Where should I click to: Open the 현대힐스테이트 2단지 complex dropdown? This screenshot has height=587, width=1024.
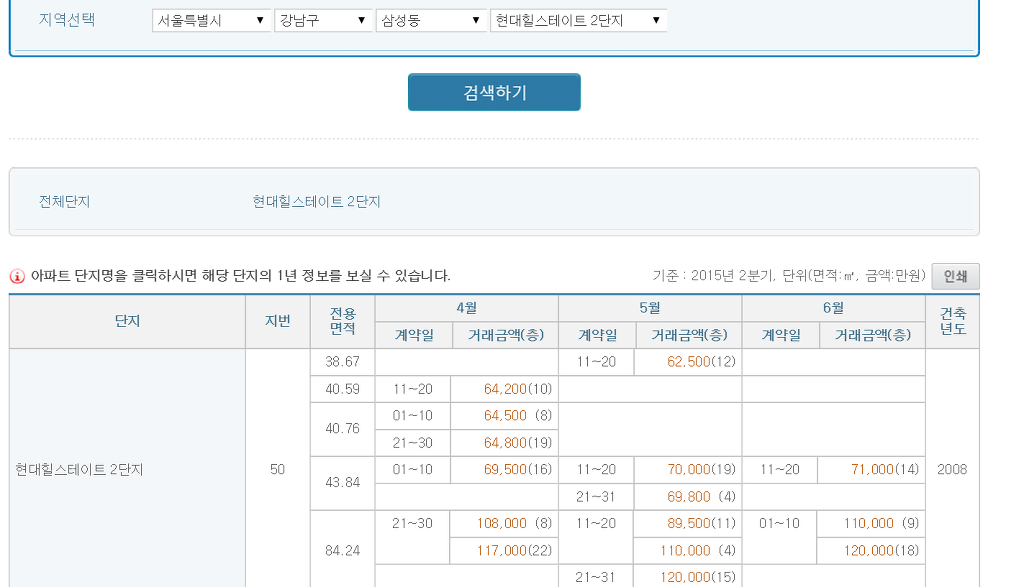click(579, 20)
